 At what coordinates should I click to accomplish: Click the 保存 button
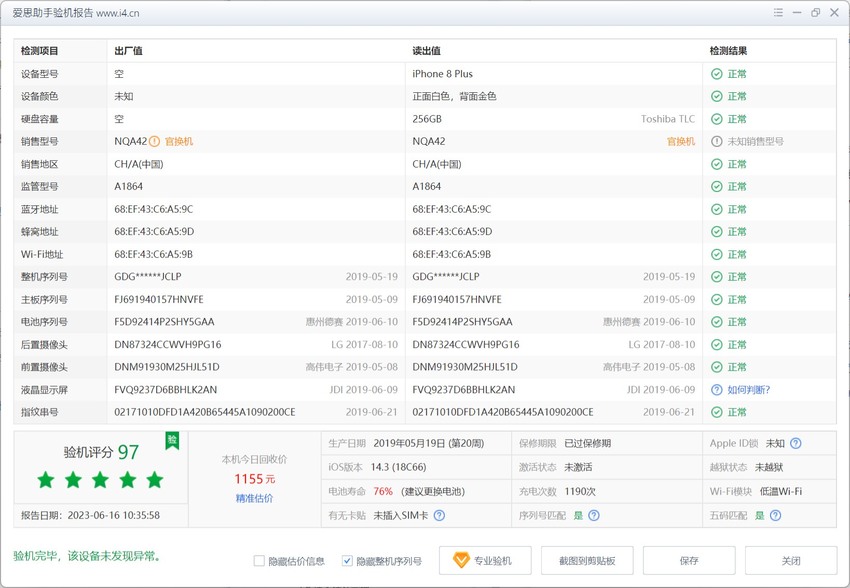point(689,560)
